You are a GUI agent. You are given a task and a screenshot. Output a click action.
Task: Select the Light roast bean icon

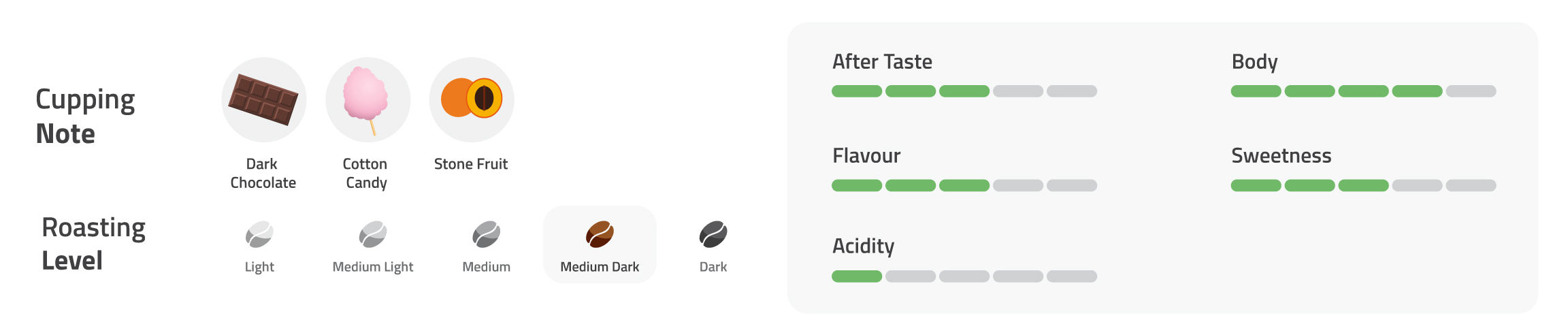(259, 235)
